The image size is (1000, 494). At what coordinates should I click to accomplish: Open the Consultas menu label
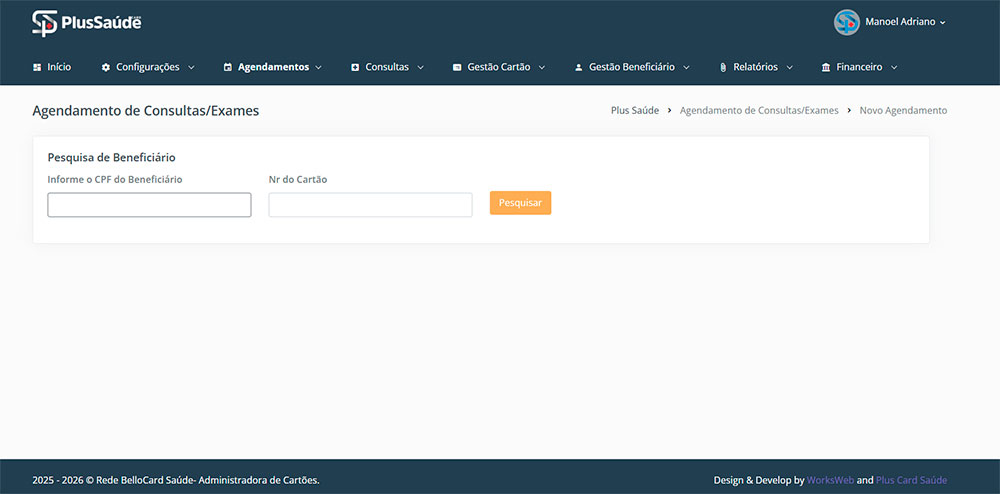point(387,67)
